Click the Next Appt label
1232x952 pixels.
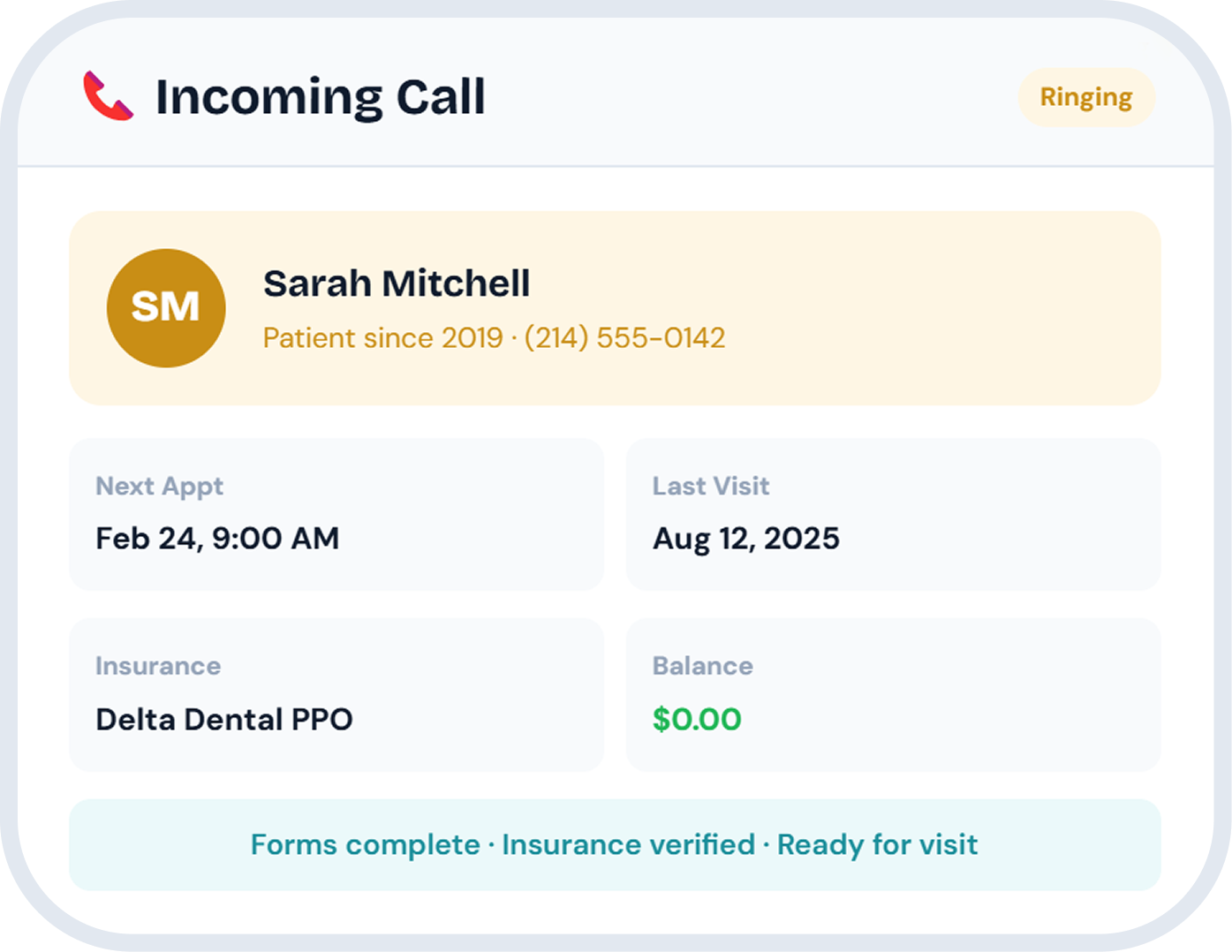[159, 486]
